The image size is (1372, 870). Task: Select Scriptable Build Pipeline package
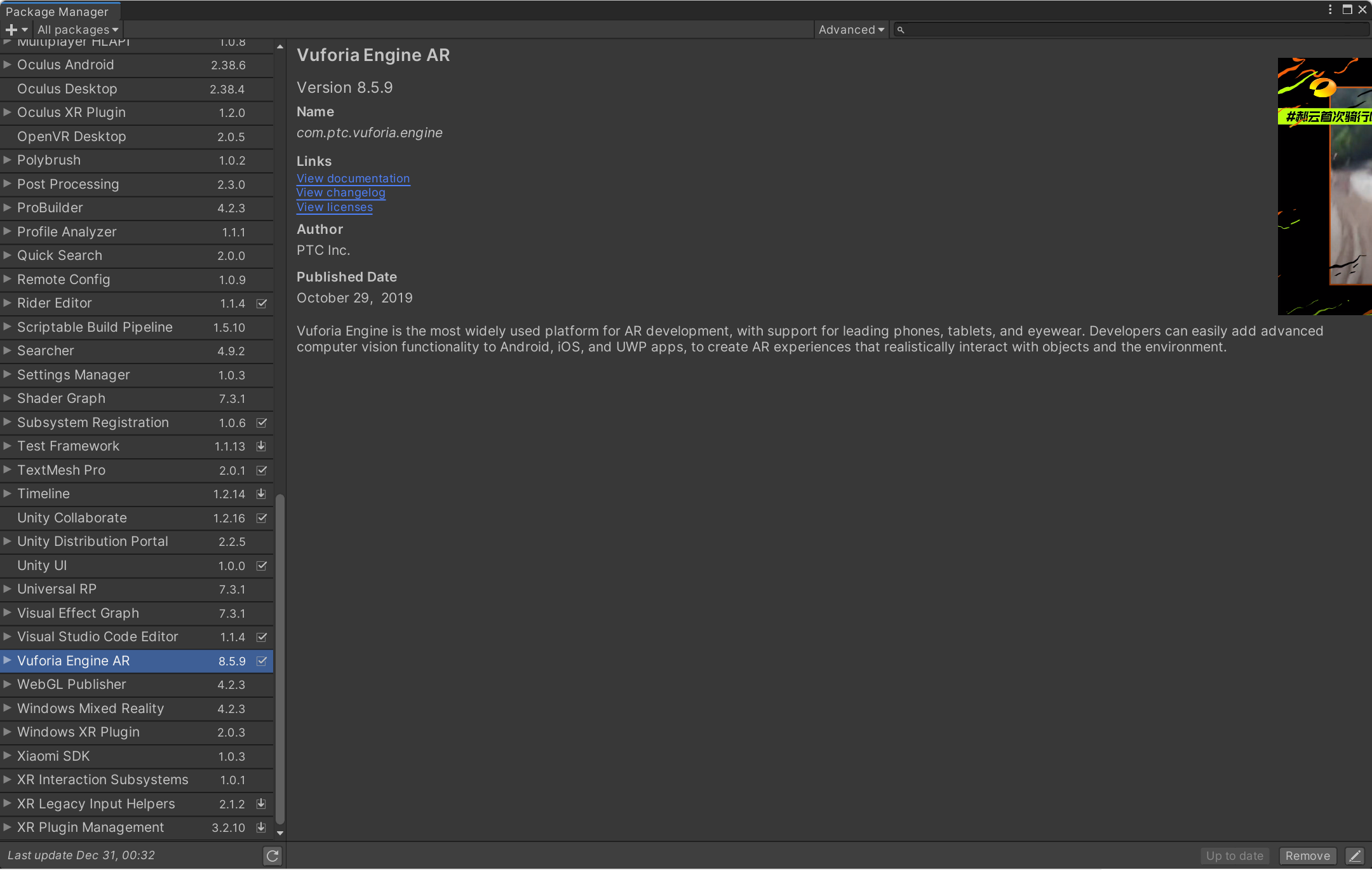[x=137, y=327]
